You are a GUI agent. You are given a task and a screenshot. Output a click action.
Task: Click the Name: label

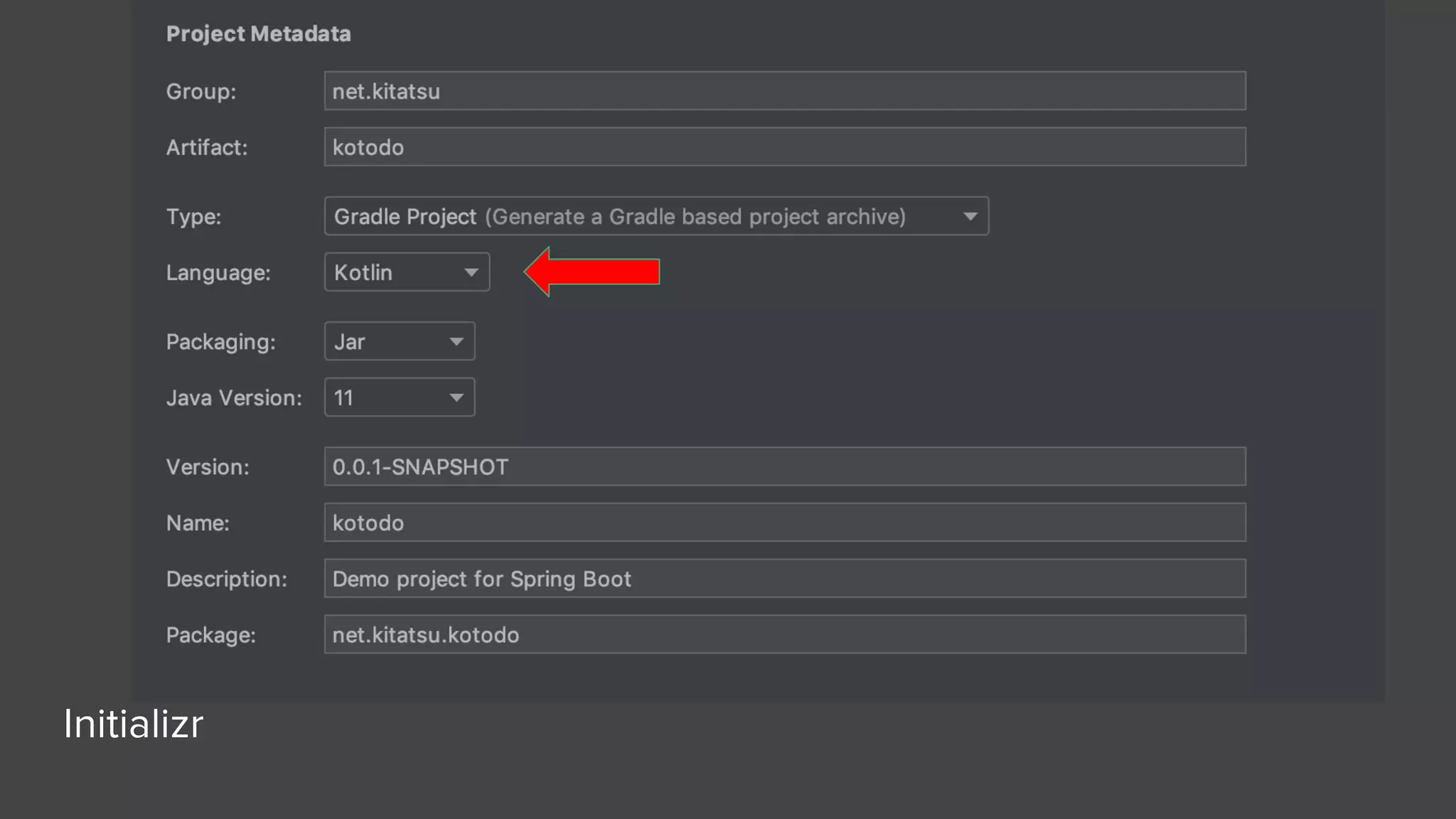(x=198, y=523)
